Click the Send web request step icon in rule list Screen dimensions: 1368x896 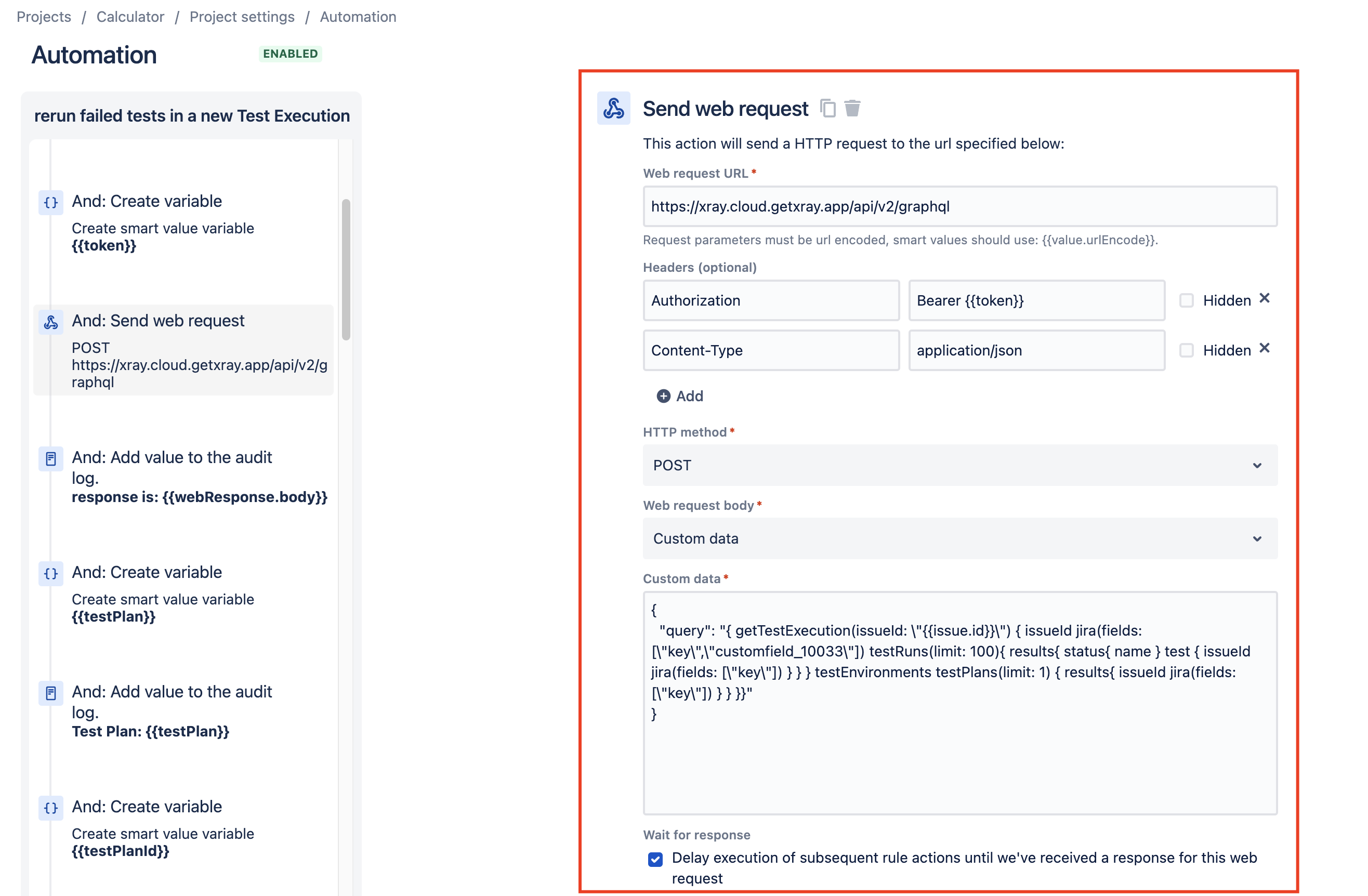pos(50,322)
